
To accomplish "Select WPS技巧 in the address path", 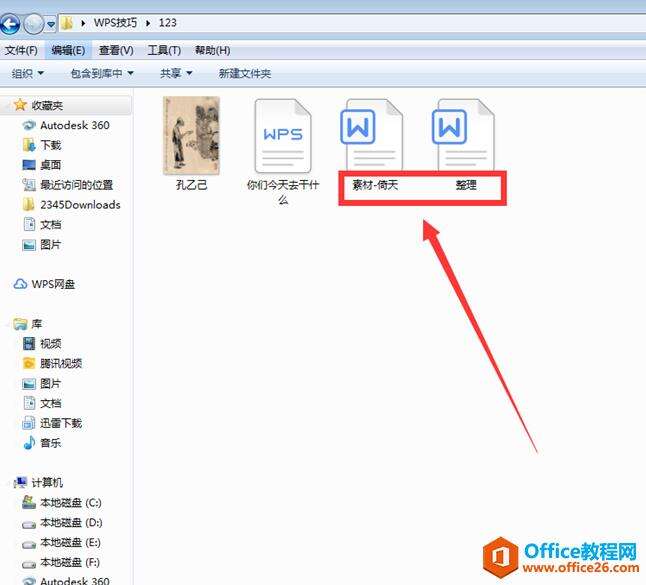I will [x=115, y=23].
